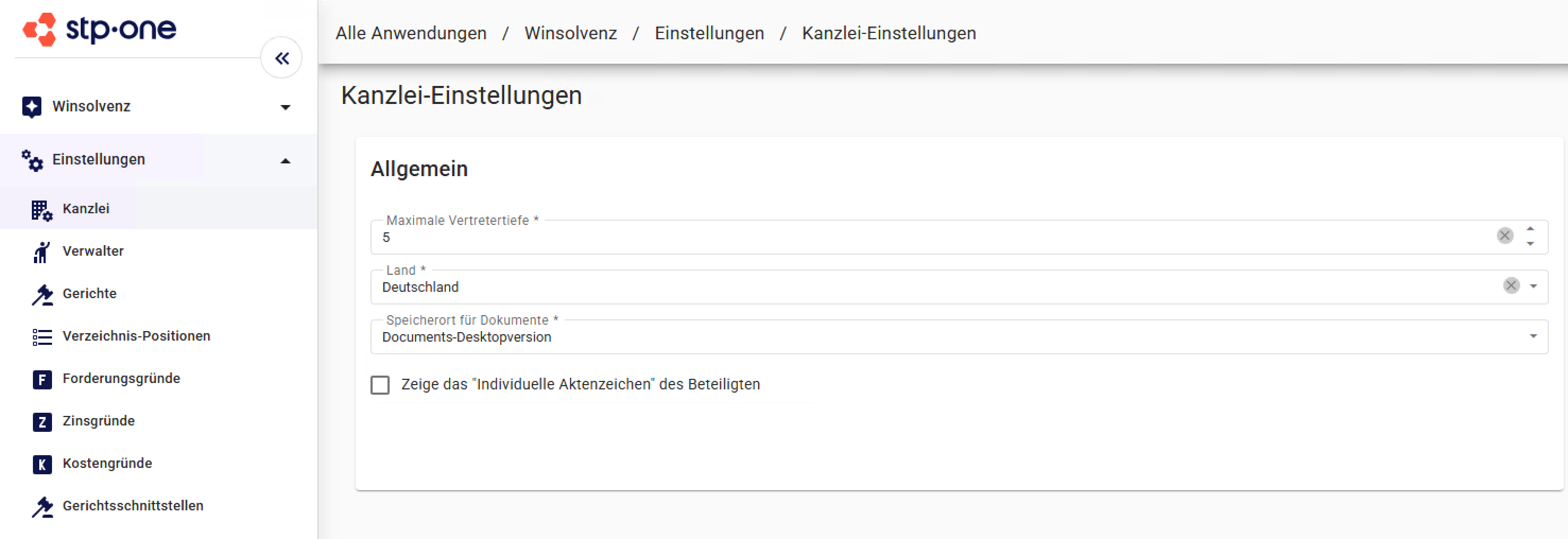The height and width of the screenshot is (539, 1568).
Task: Clear the Maximale Vertretertiefe value
Action: [x=1505, y=236]
